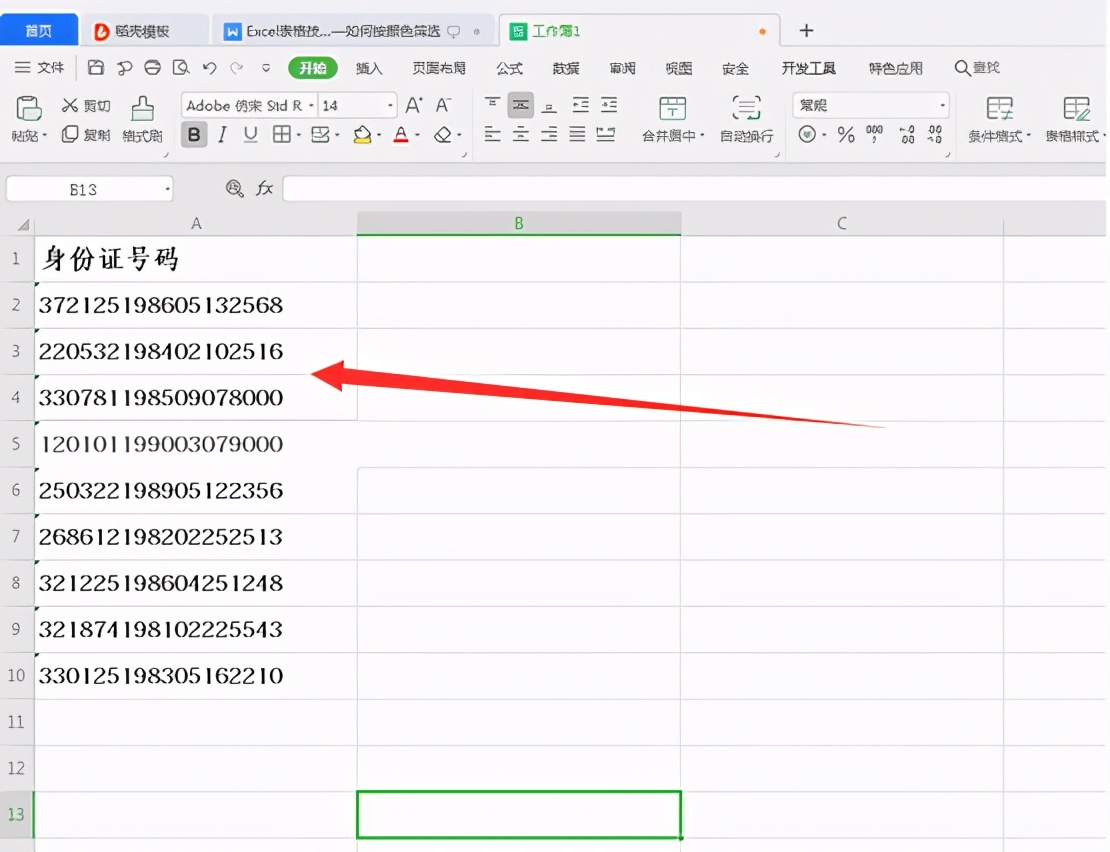Switch to the 页面布局 ribbon tab
Image resolution: width=1110 pixels, height=852 pixels.
pos(439,68)
